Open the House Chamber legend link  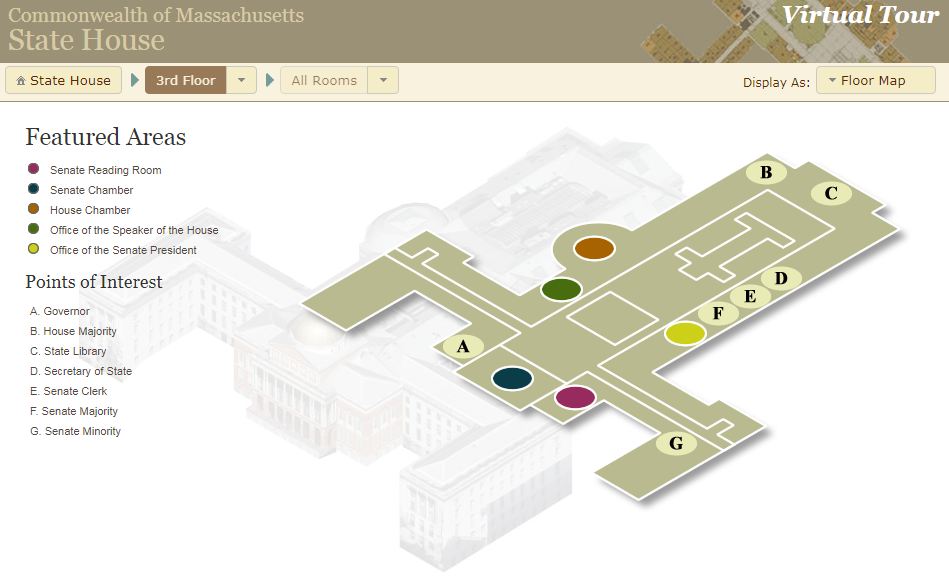click(90, 210)
